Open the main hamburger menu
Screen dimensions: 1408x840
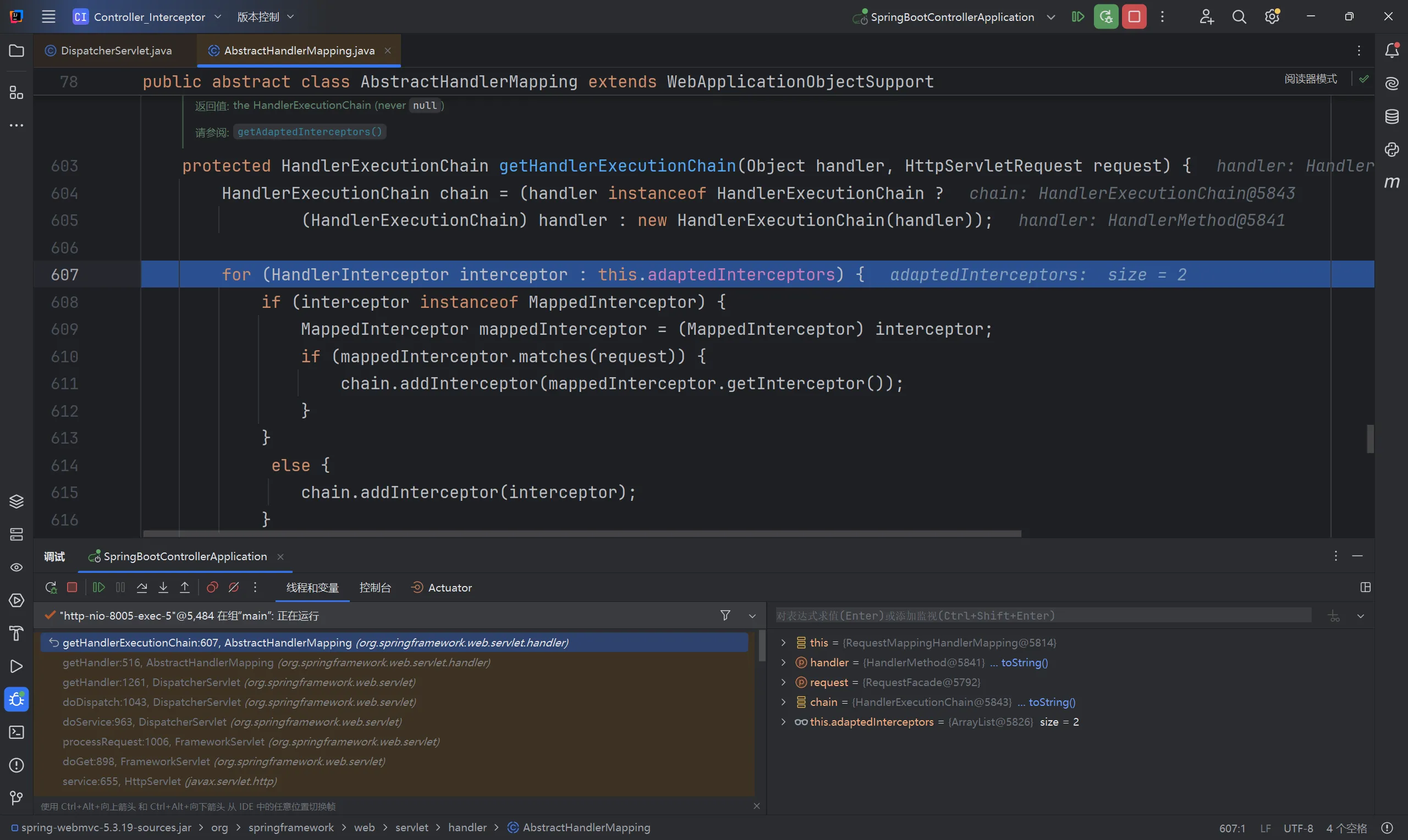[49, 17]
